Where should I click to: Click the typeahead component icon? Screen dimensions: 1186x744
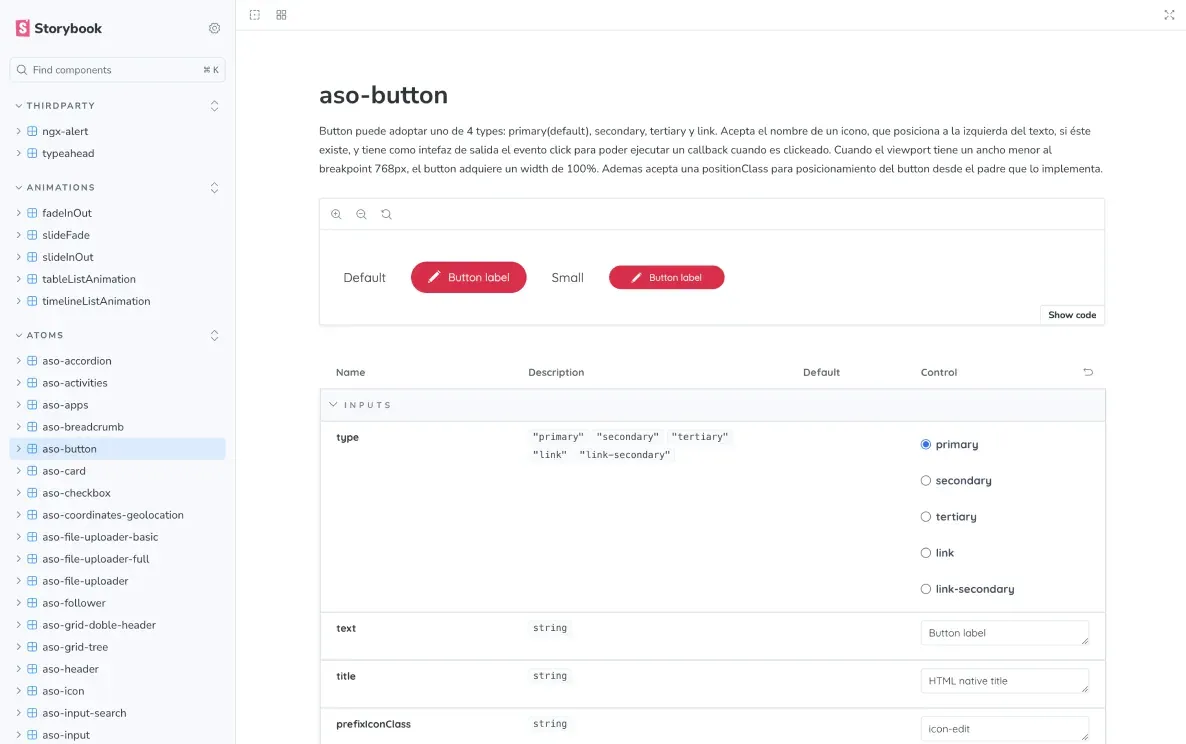33,153
